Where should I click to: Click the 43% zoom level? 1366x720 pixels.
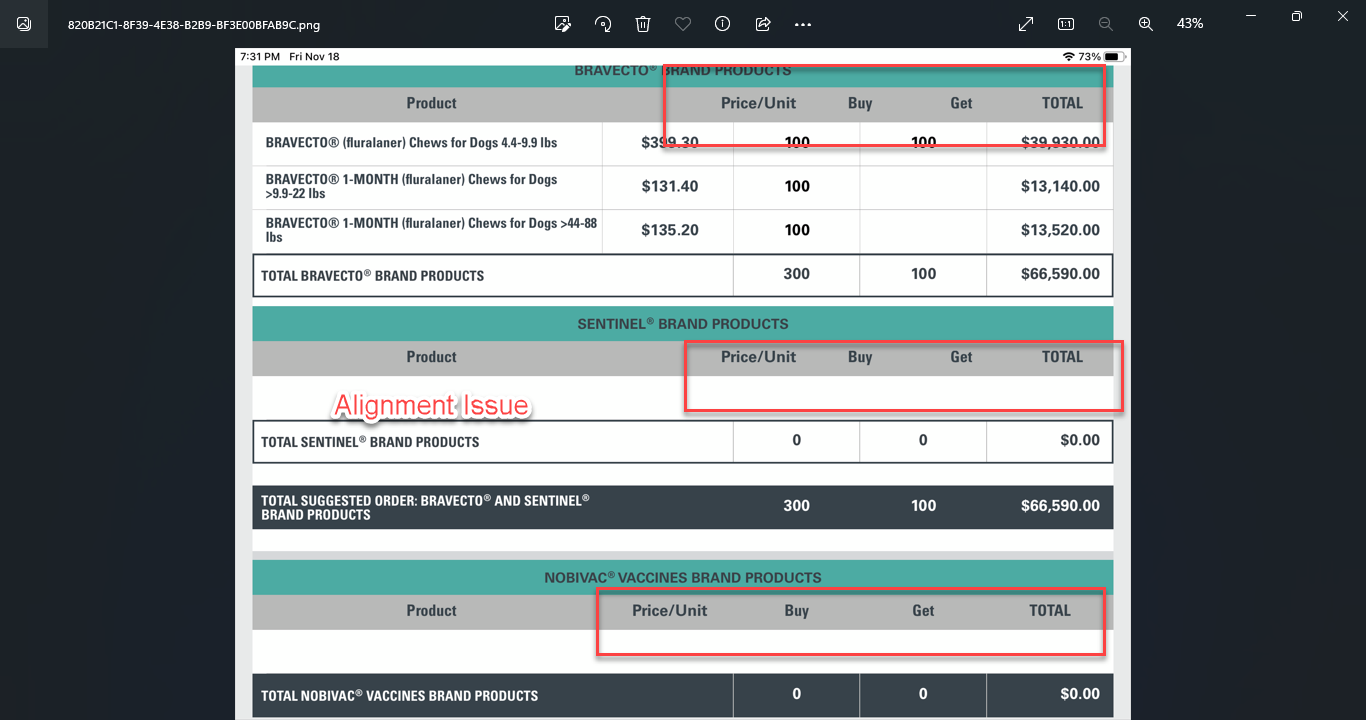(1190, 24)
